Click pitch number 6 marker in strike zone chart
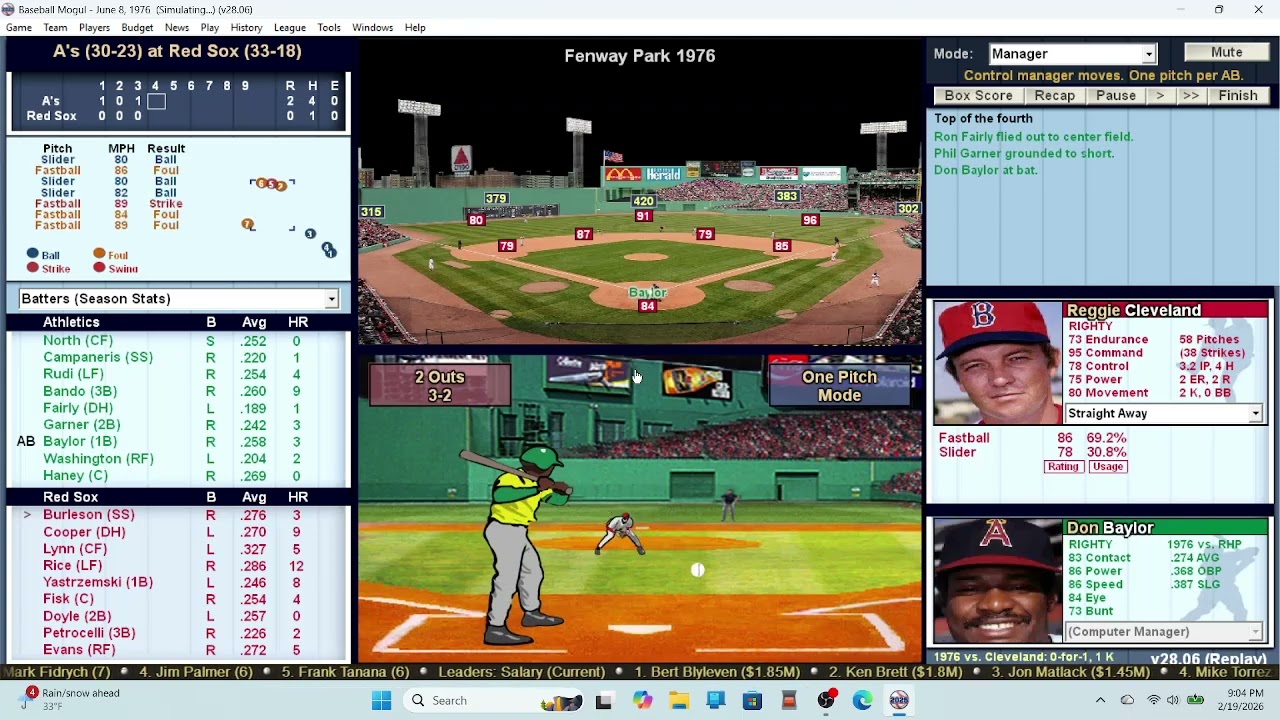1280x720 pixels. pos(261,183)
